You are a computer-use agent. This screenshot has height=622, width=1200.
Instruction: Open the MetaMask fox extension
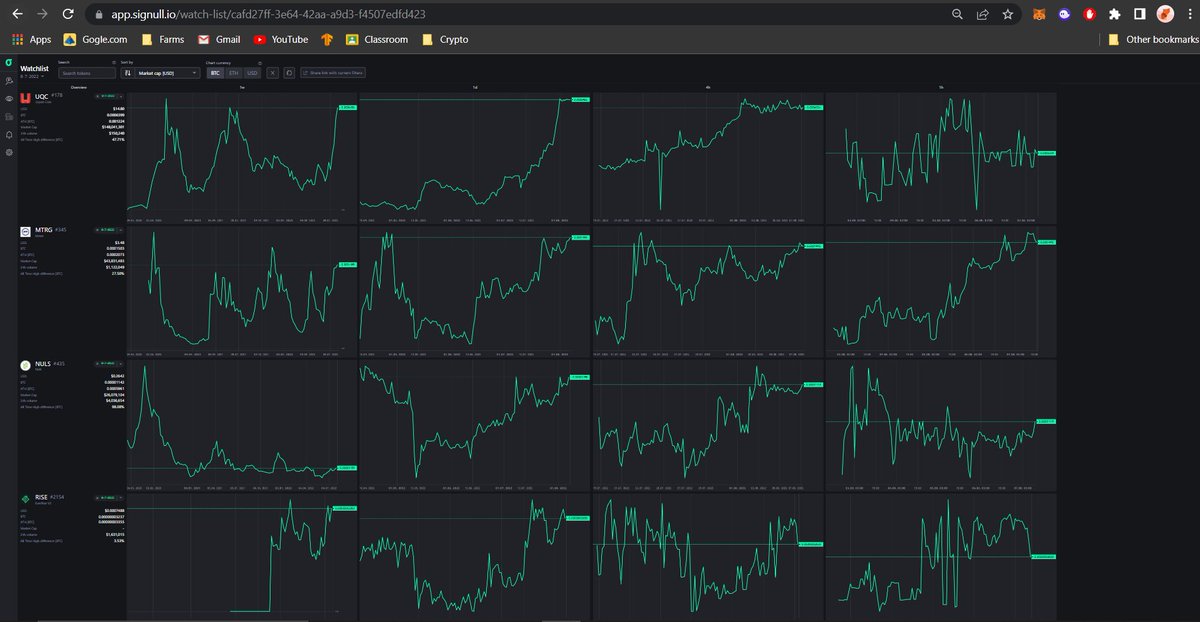(1040, 14)
